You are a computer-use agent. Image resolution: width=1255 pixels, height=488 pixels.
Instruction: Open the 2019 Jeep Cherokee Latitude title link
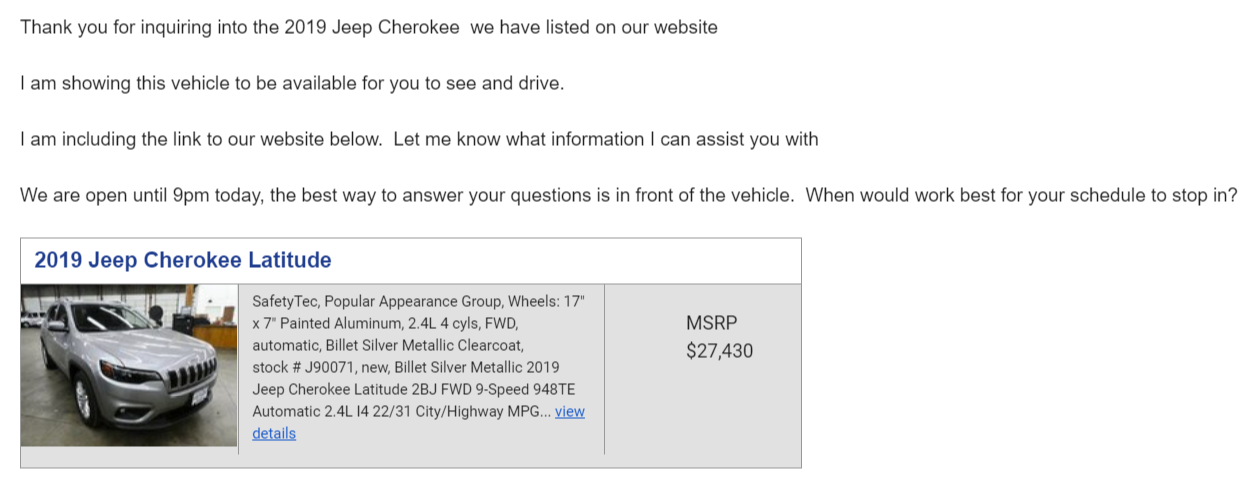click(x=183, y=260)
